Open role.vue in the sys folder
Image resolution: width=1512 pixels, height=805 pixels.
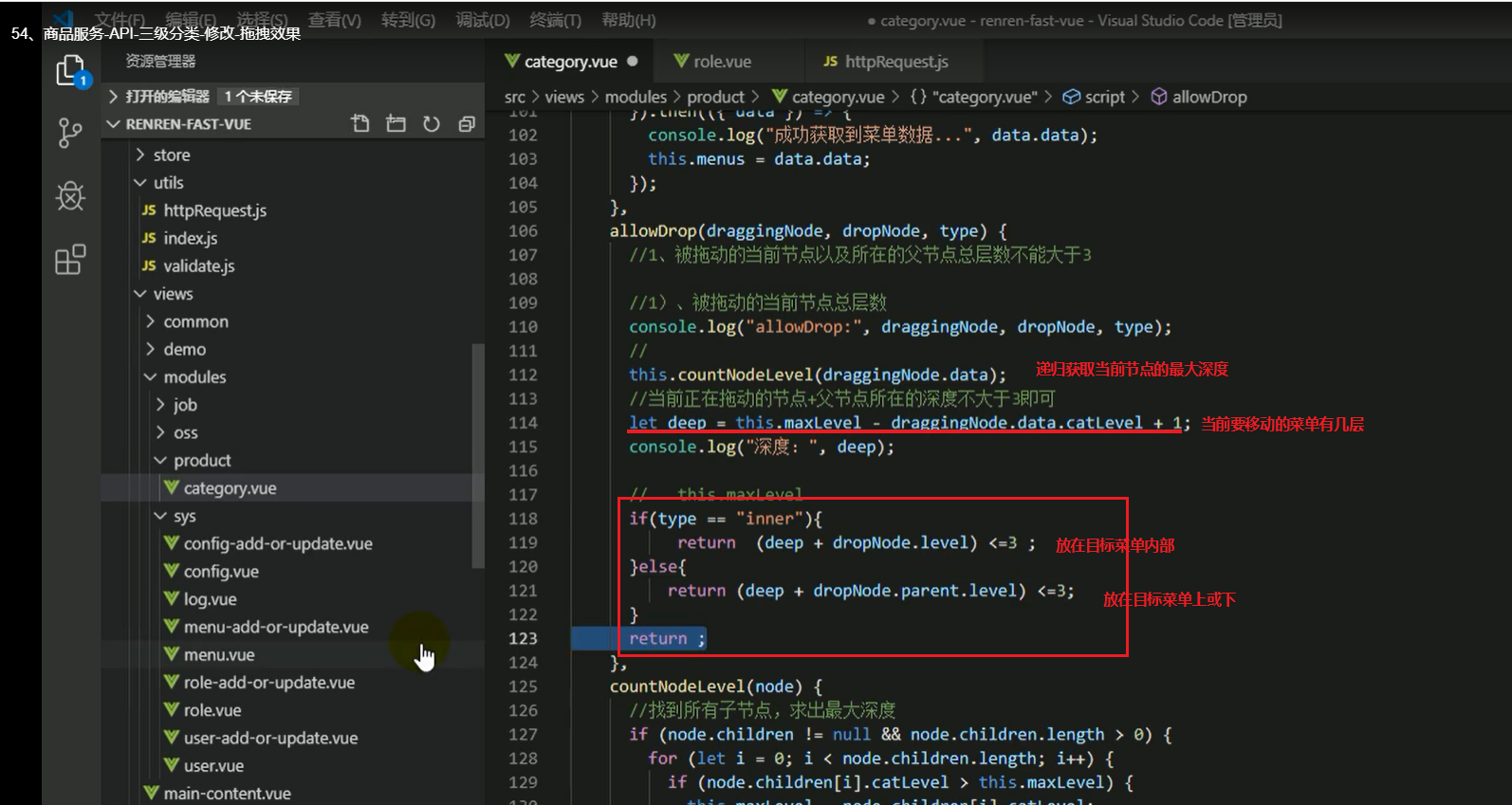[212, 710]
